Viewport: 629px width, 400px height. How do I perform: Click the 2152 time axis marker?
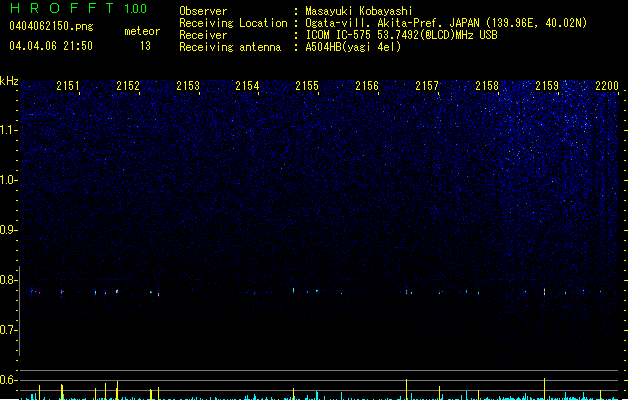128,86
